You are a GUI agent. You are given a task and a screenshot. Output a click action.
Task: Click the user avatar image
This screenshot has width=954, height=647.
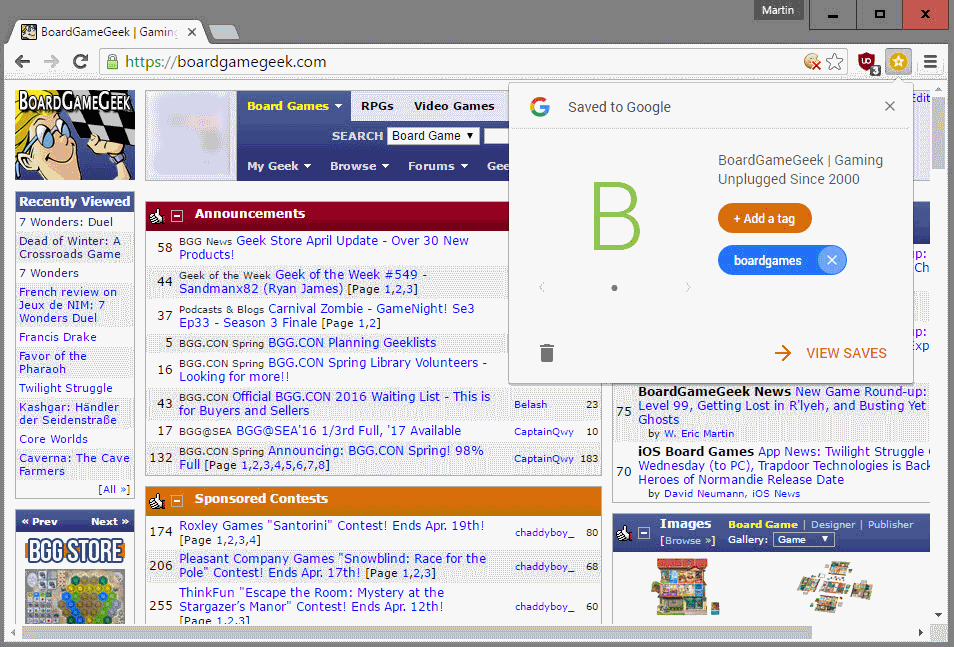pyautogui.click(x=192, y=135)
